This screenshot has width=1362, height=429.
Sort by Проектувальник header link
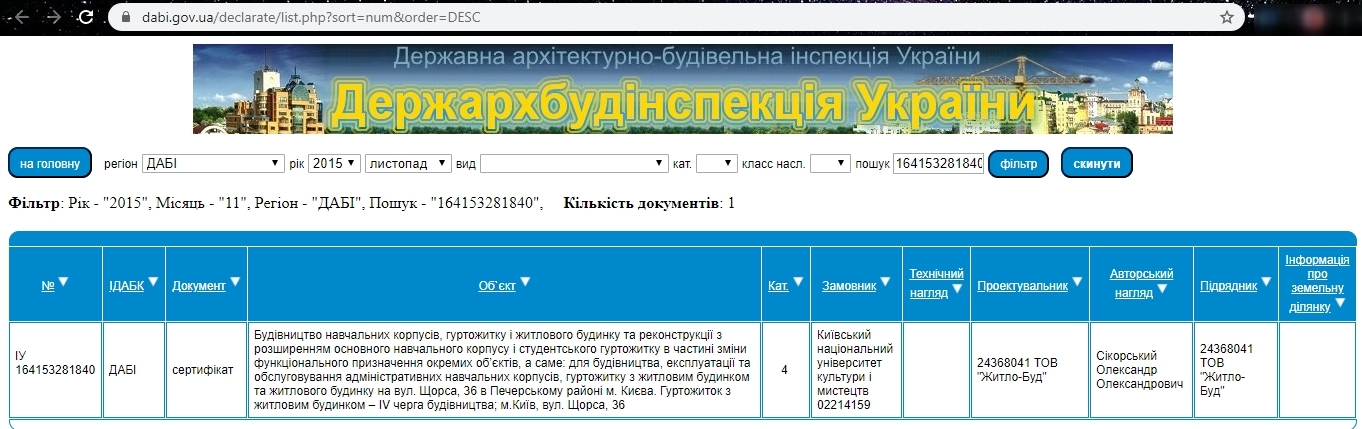tap(1023, 286)
